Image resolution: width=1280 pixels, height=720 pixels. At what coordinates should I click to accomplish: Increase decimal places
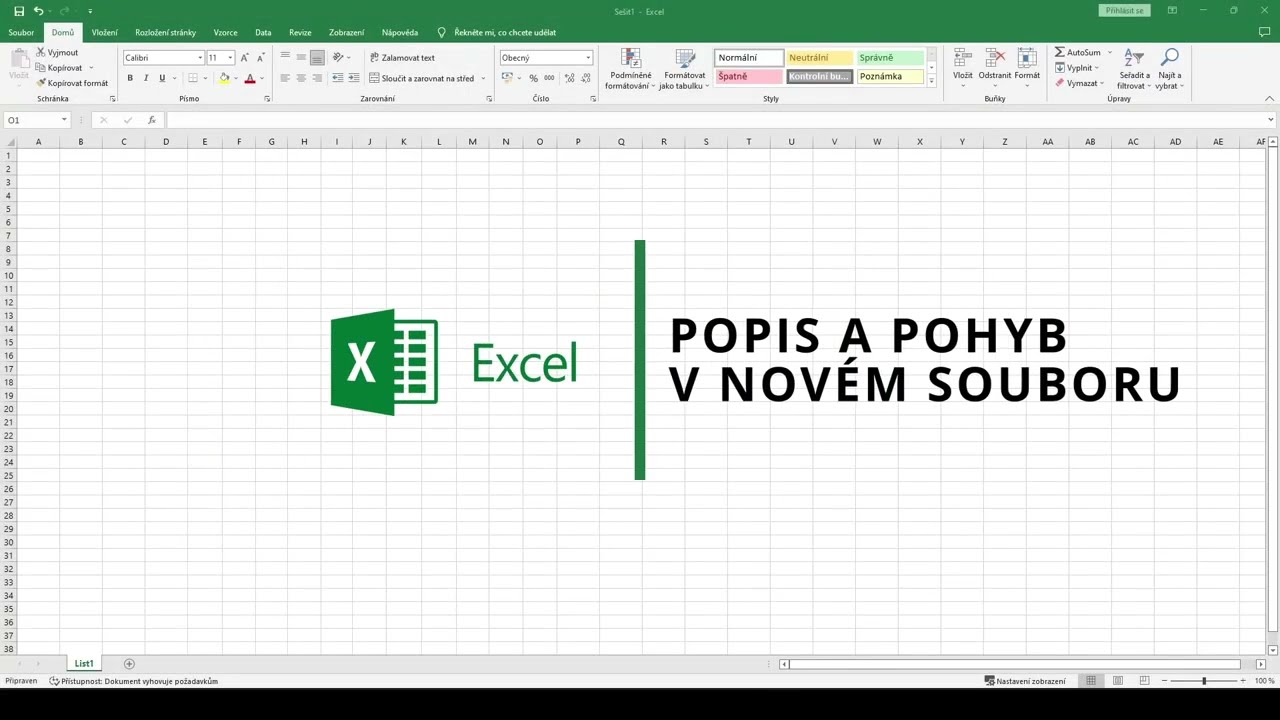point(569,78)
